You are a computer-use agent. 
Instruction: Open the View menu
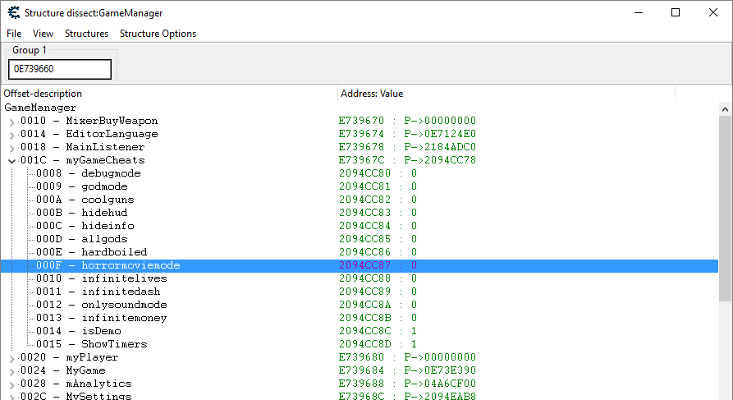[x=43, y=33]
